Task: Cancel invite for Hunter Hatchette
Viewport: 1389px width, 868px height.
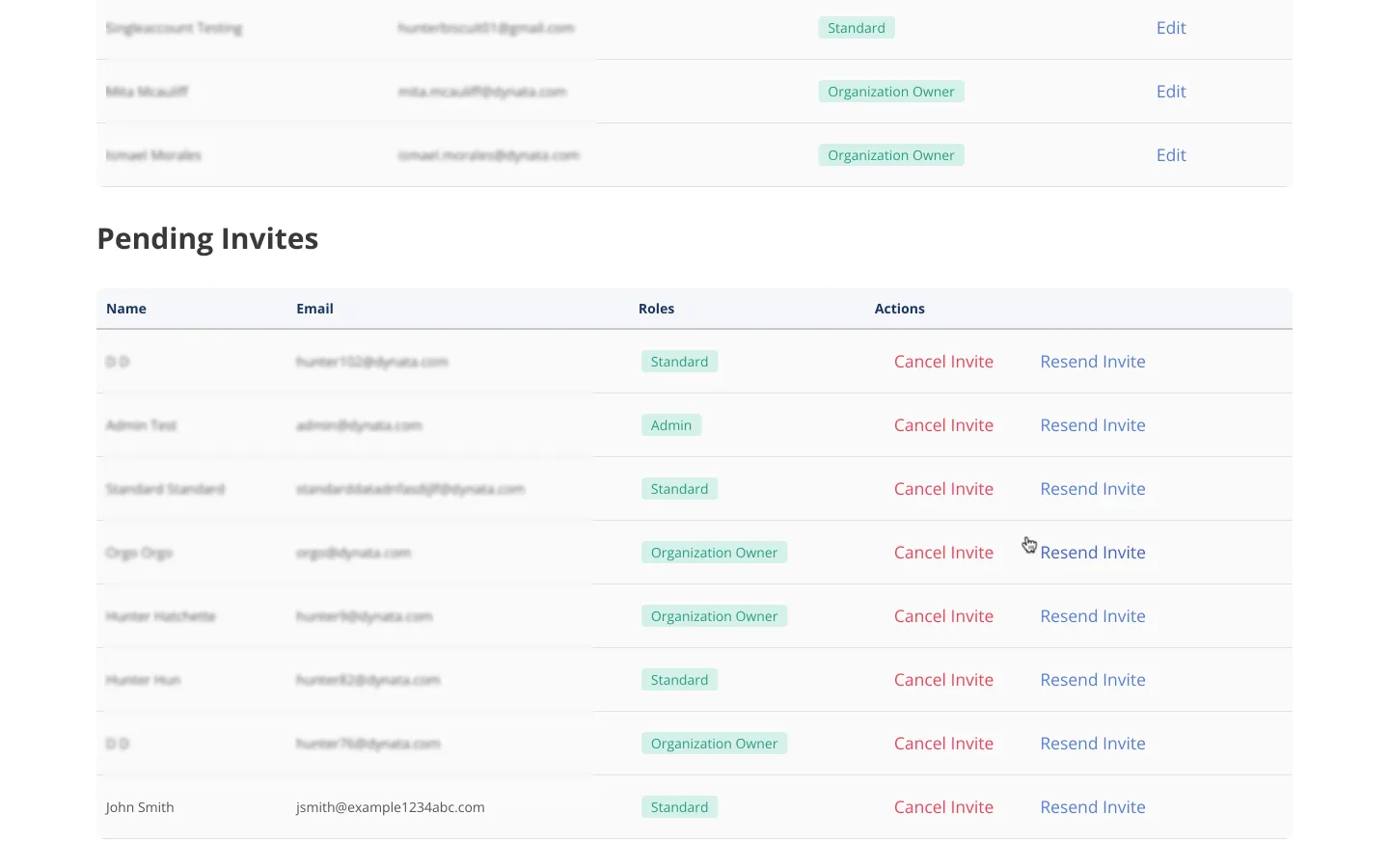Action: [x=942, y=616]
